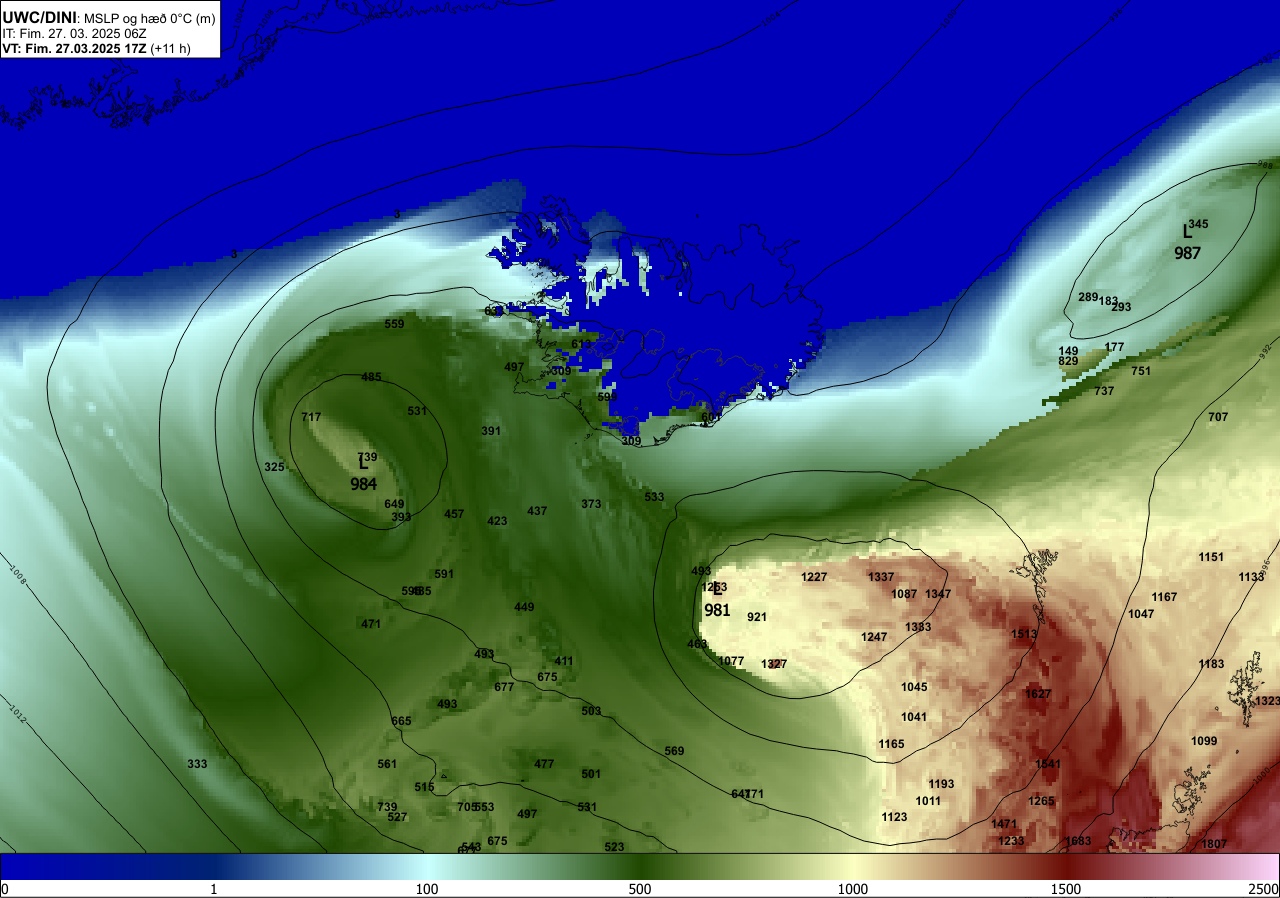Click the 423 height value

tap(497, 521)
